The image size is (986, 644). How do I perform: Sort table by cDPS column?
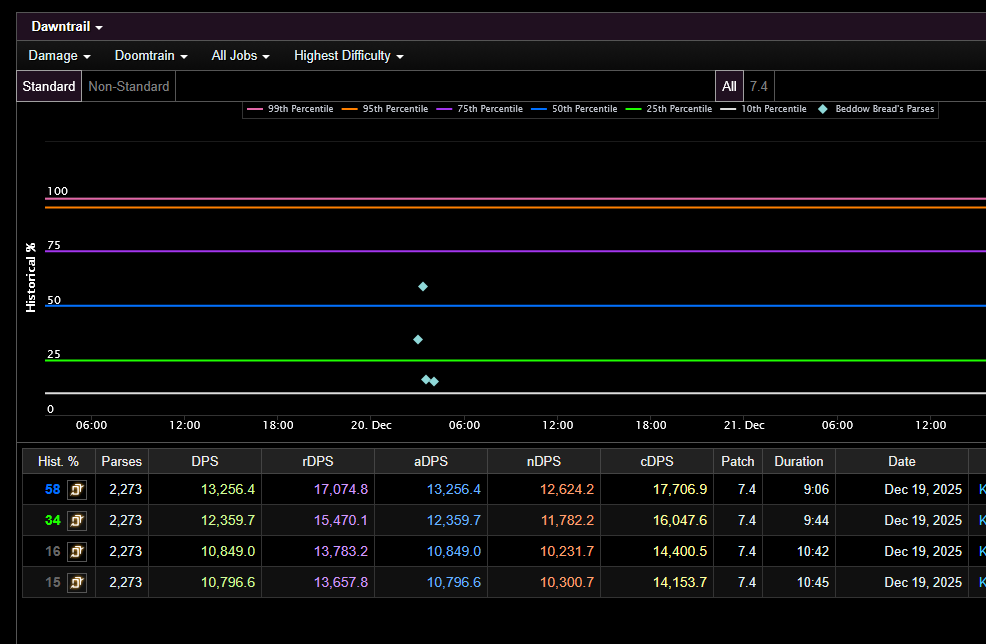pos(656,461)
